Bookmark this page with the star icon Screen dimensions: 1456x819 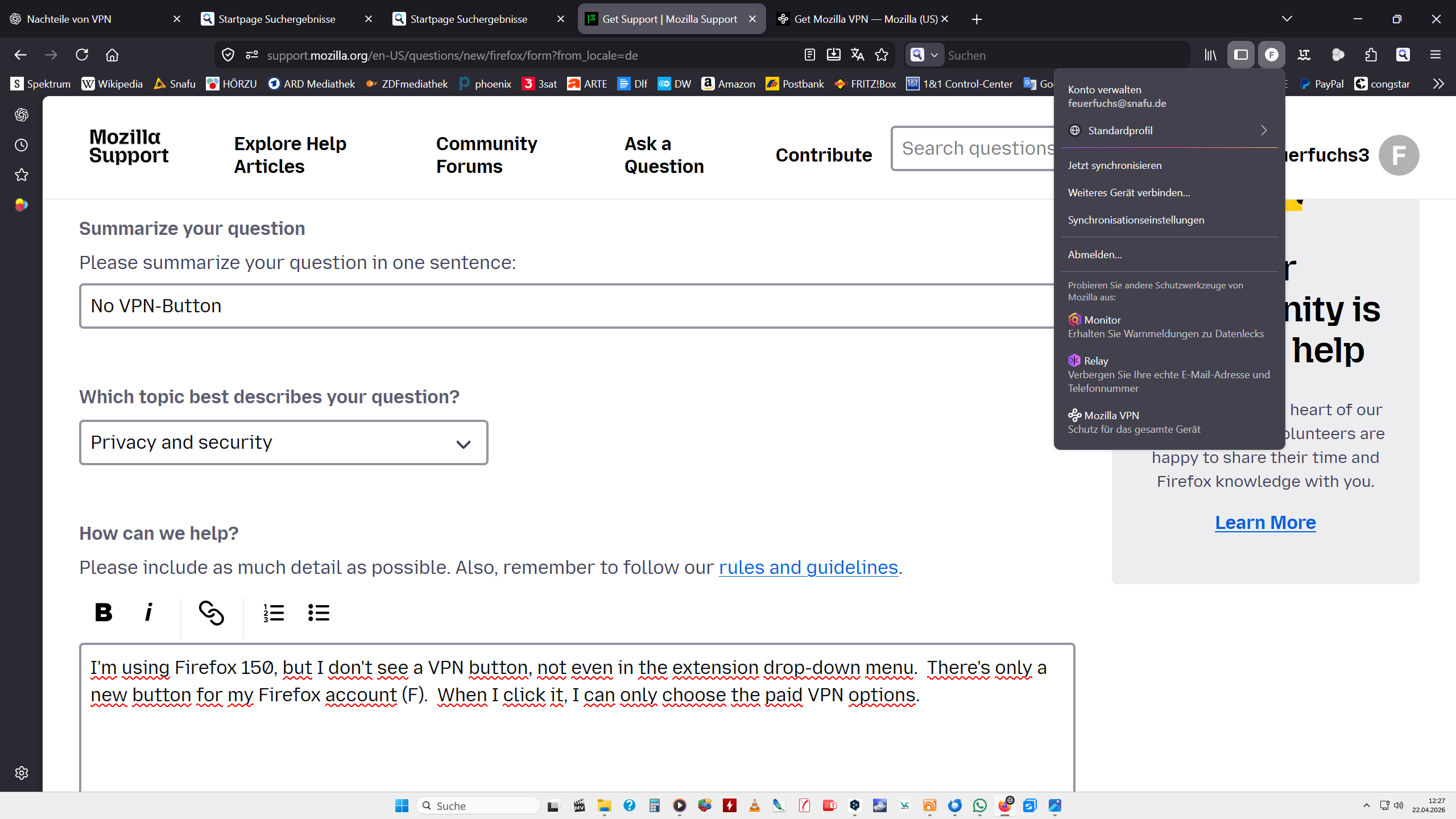pos(882,55)
